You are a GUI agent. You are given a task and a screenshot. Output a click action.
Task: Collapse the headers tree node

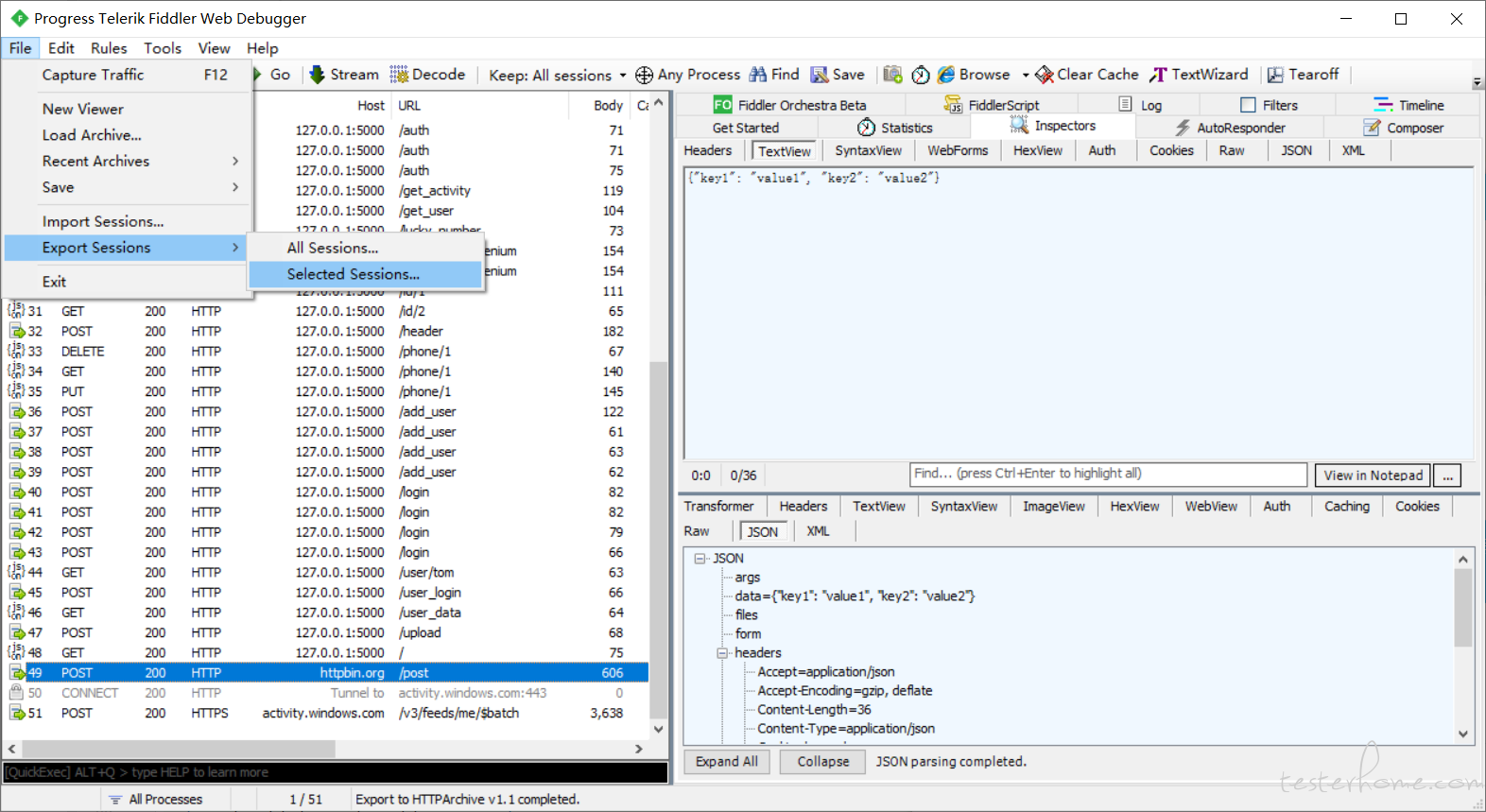click(x=722, y=653)
